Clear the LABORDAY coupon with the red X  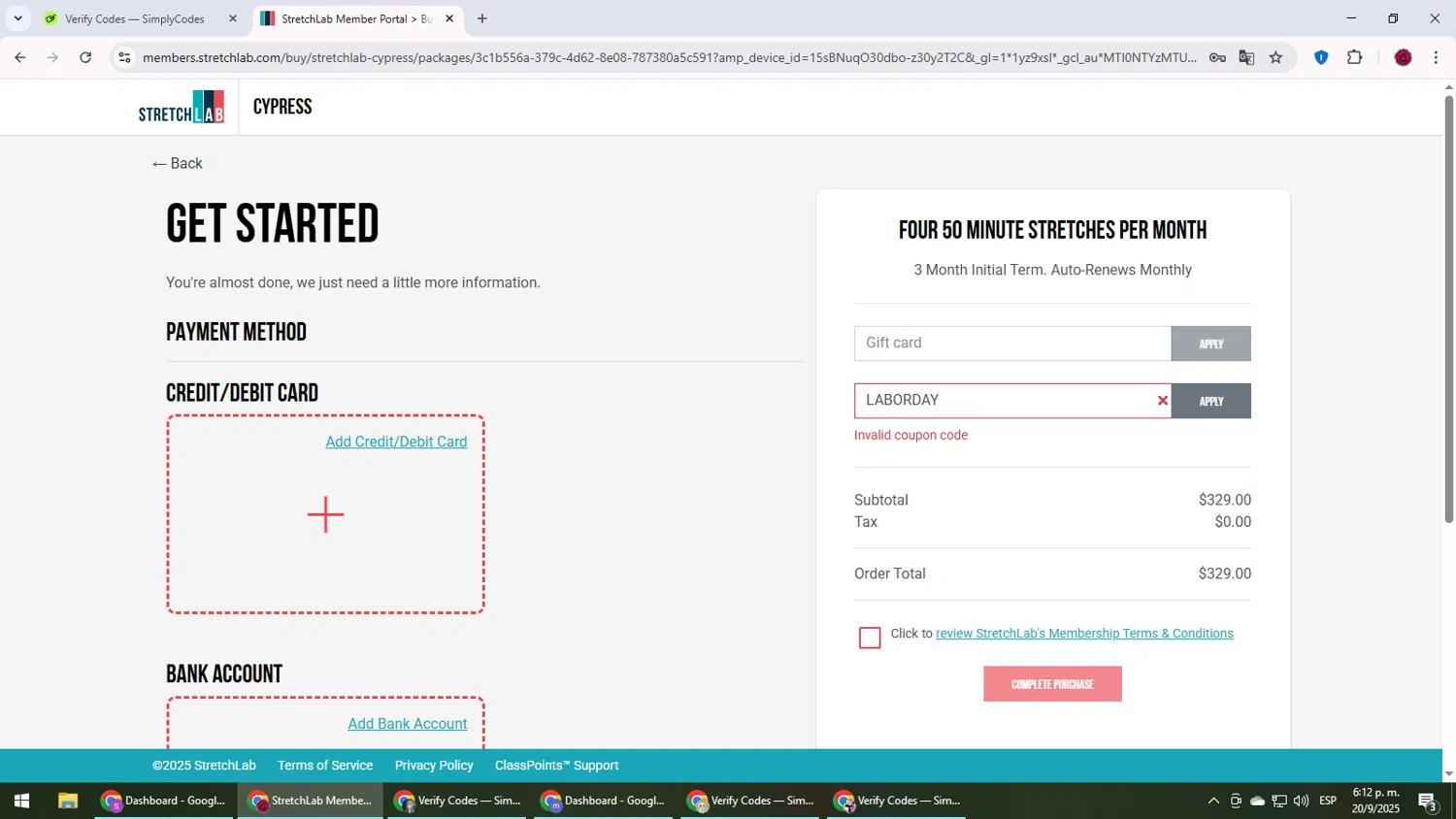coord(1162,401)
